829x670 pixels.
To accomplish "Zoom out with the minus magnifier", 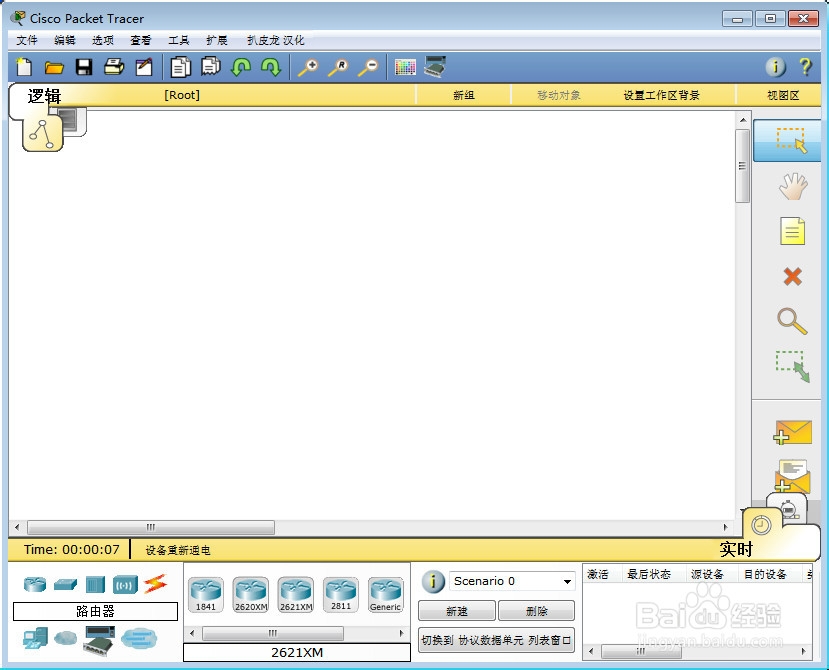I will pos(368,68).
